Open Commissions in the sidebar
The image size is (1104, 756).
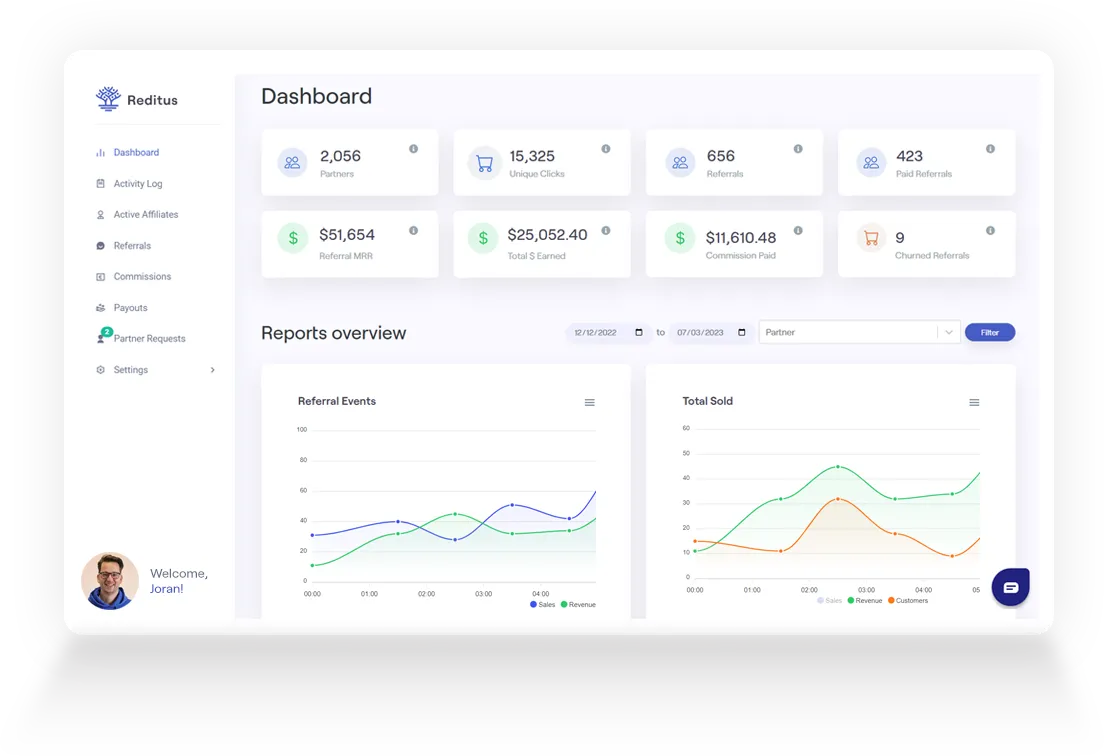tap(142, 277)
